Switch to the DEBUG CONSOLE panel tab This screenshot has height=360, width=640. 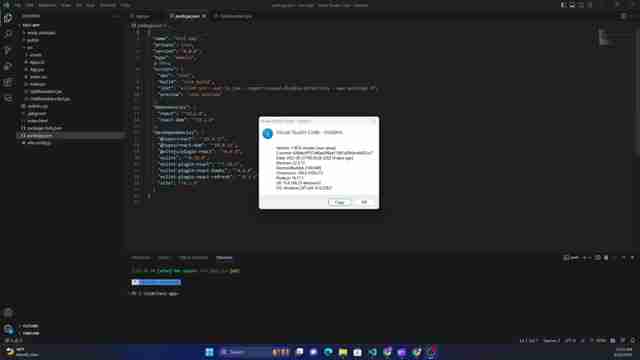coord(193,258)
